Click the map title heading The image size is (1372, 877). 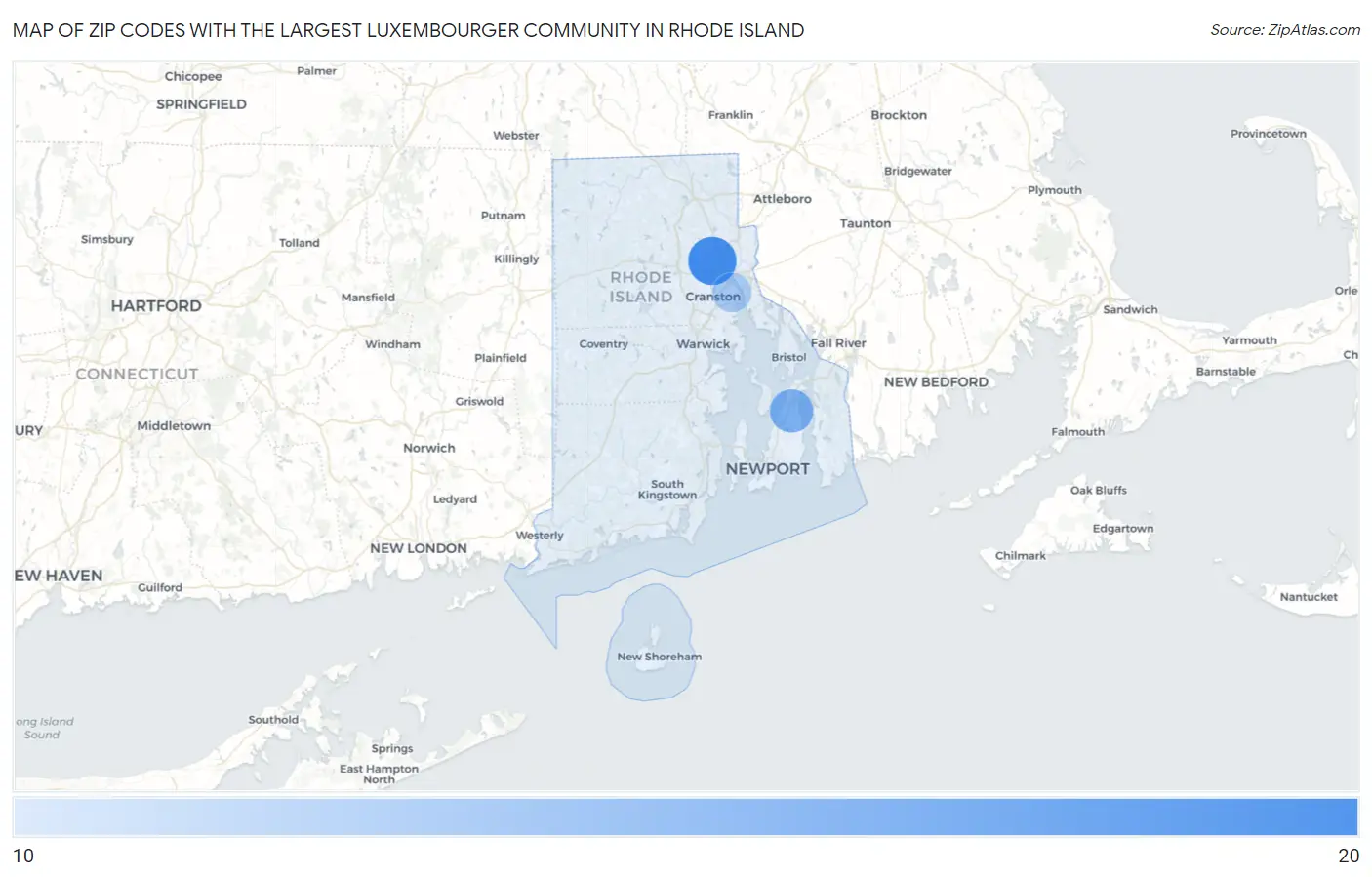(x=409, y=30)
